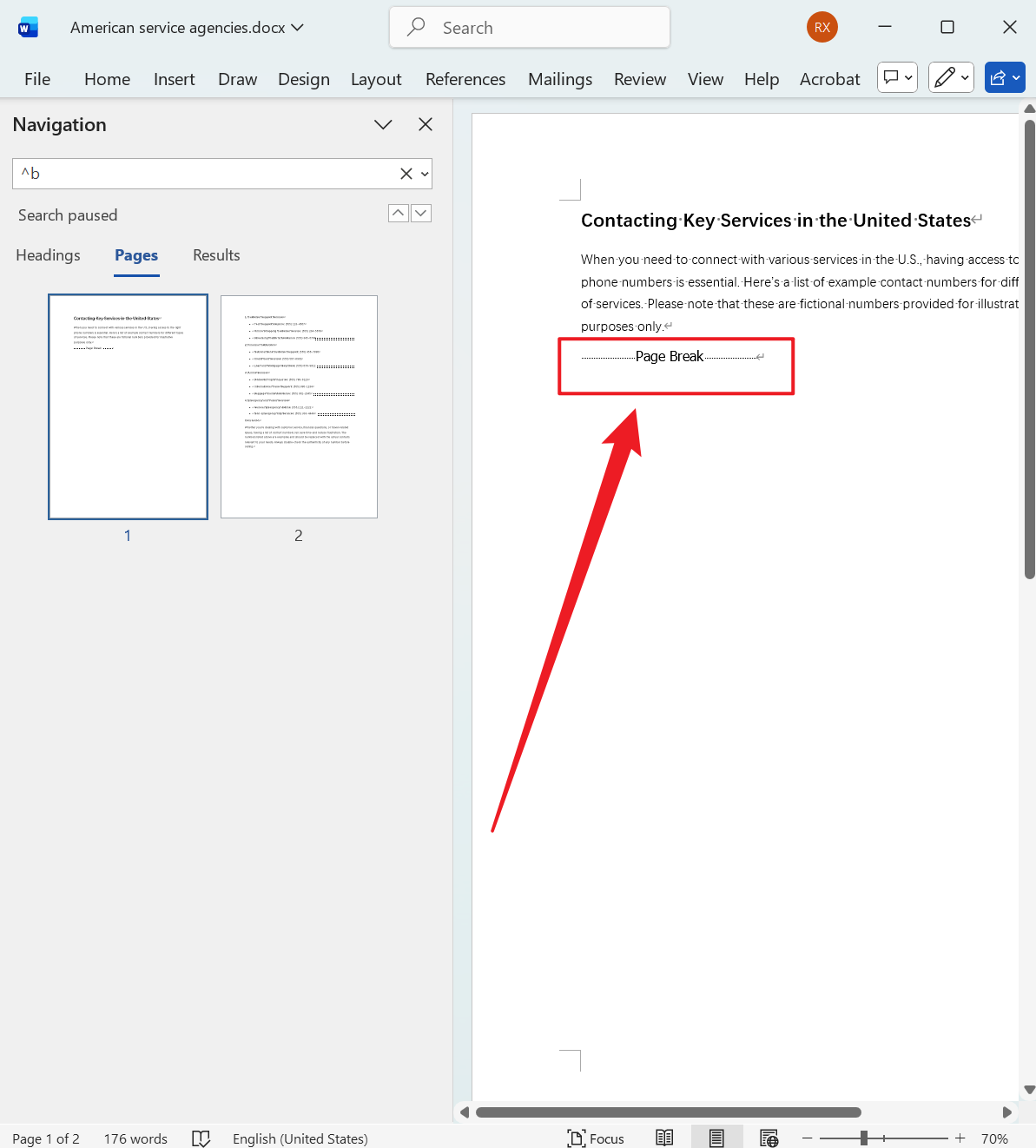Expand the search options dropdown in Navigation
Viewport: 1036px width, 1148px height.
(x=425, y=174)
